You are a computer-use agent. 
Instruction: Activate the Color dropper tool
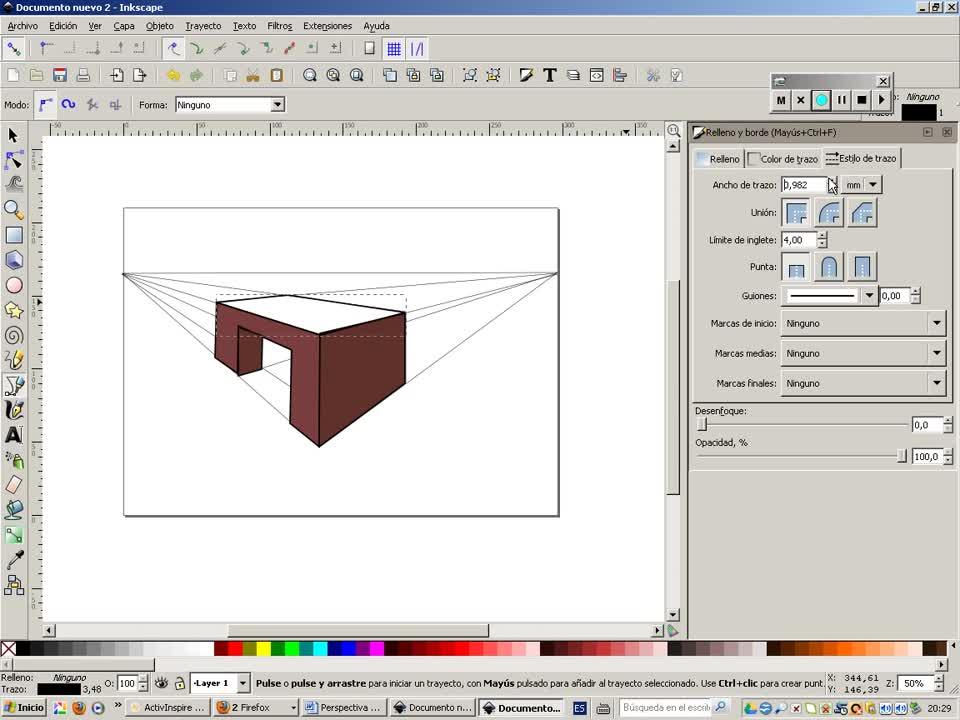point(14,561)
